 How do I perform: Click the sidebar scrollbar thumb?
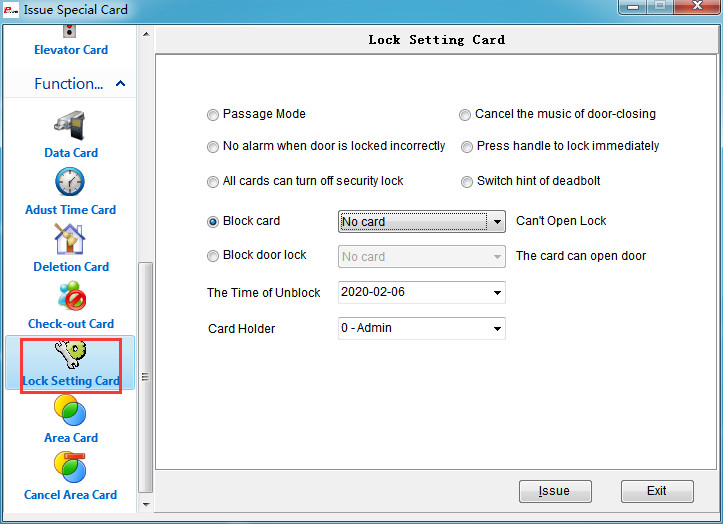(146, 377)
